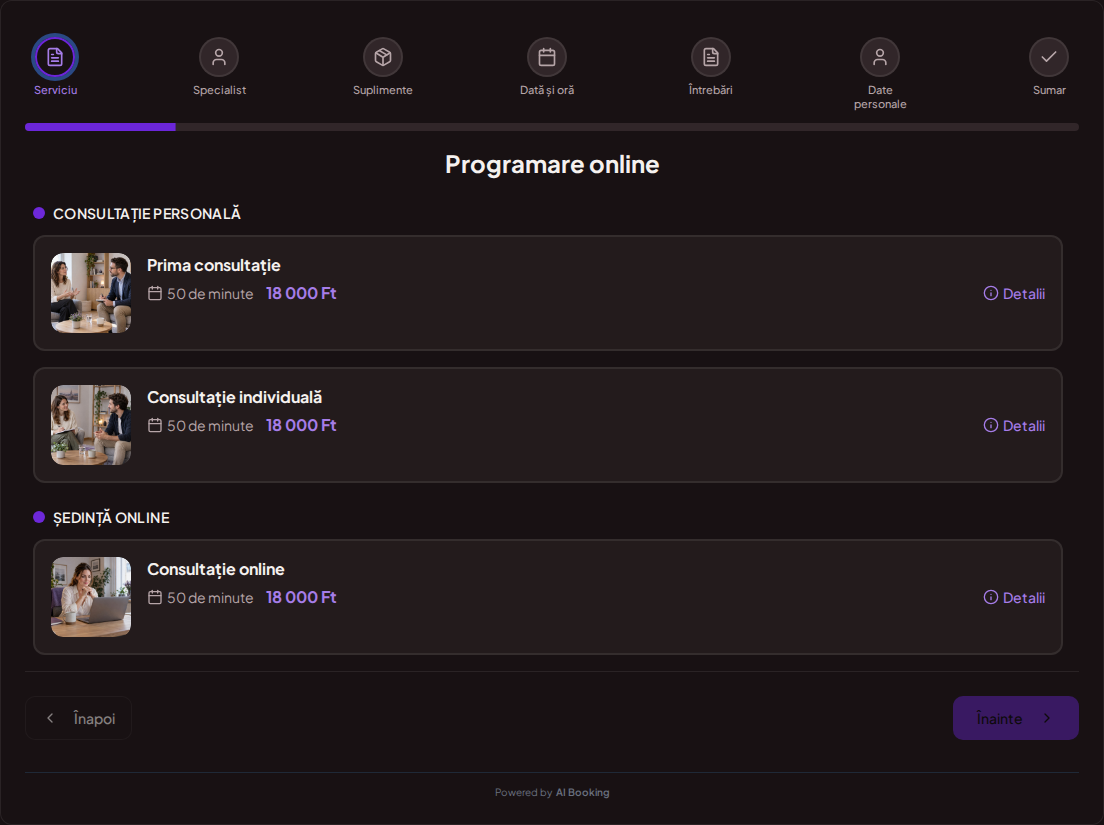Open Detalii for Consultație individuală
The width and height of the screenshot is (1104, 825).
(x=1014, y=426)
